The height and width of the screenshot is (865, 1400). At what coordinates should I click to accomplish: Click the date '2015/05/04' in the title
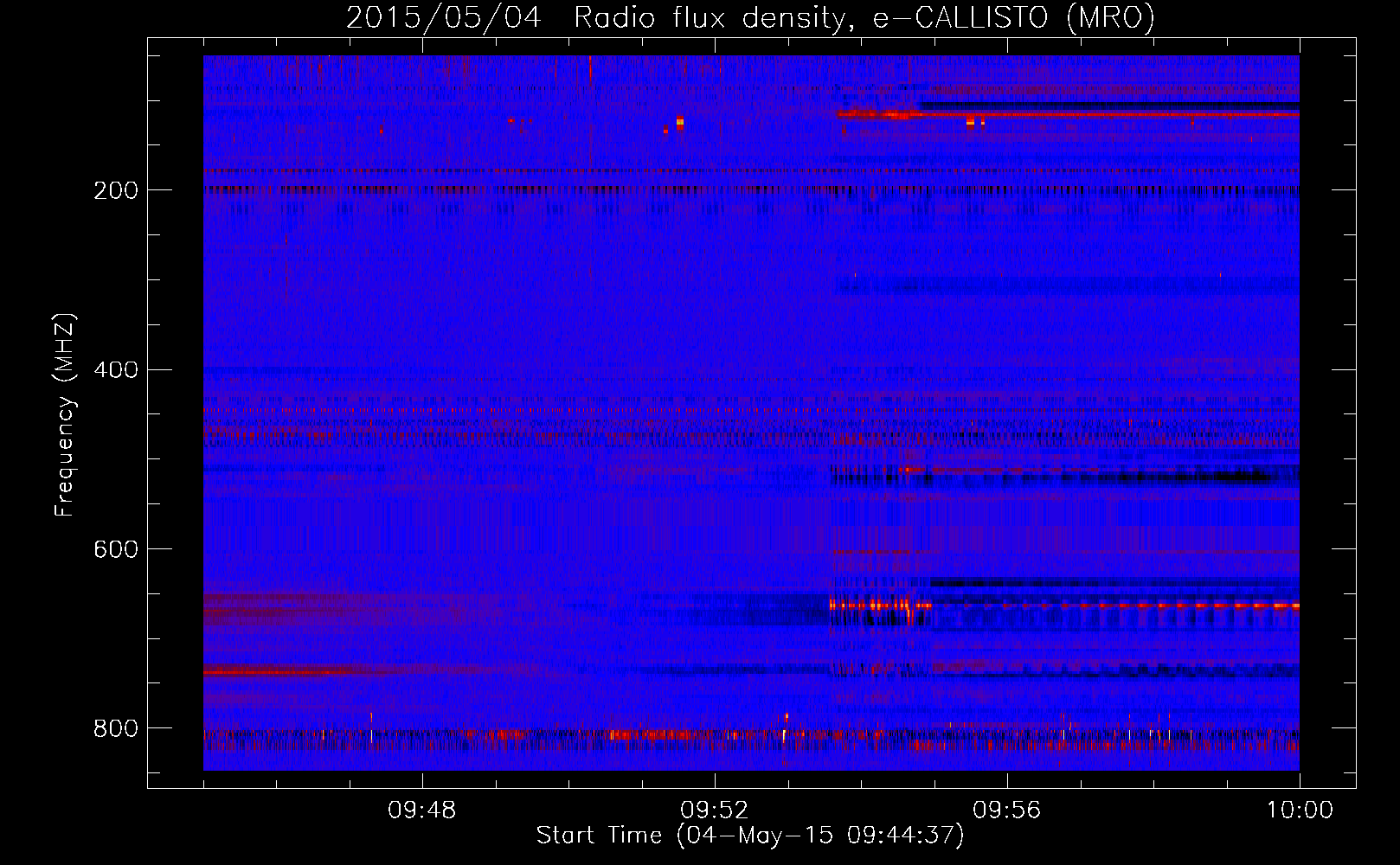coord(444,17)
